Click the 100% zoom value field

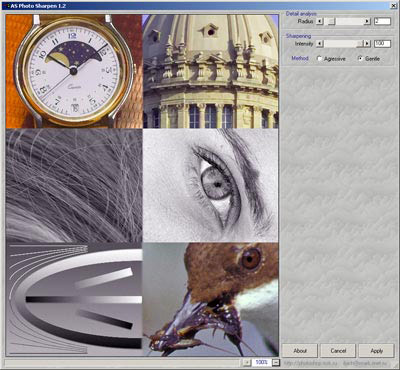click(x=262, y=362)
